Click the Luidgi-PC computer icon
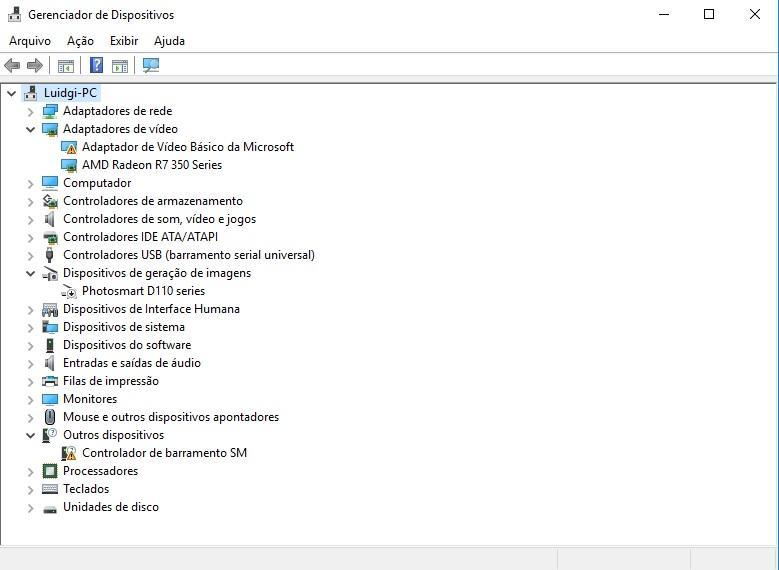The image size is (779, 570). [30, 93]
